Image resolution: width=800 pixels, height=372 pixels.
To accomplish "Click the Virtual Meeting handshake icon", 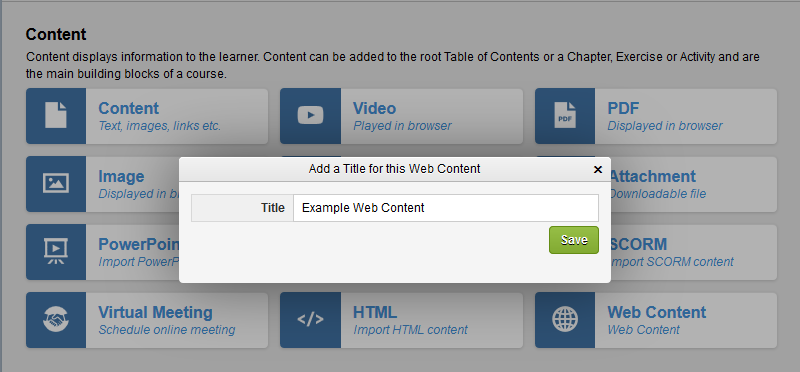I will 56,319.
